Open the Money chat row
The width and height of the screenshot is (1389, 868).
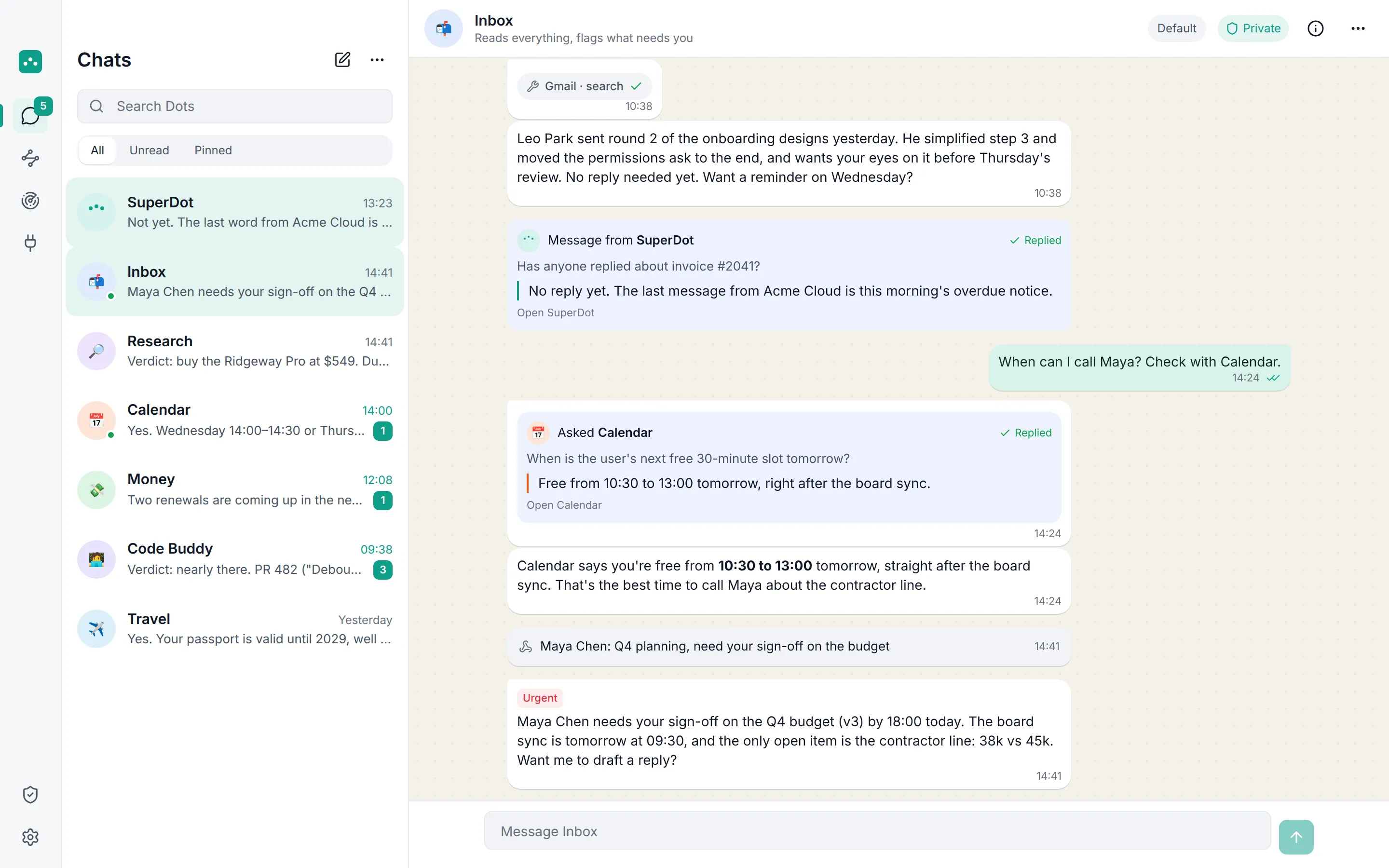tap(235, 489)
